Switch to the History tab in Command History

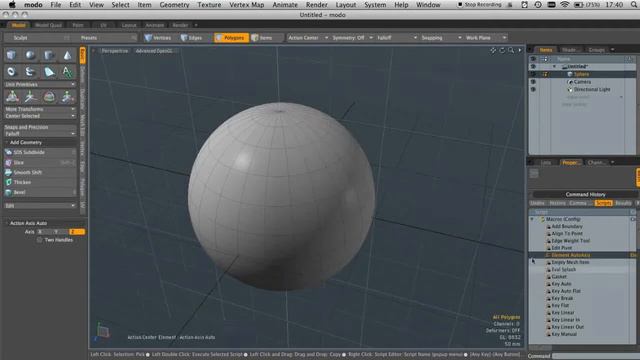pos(557,203)
